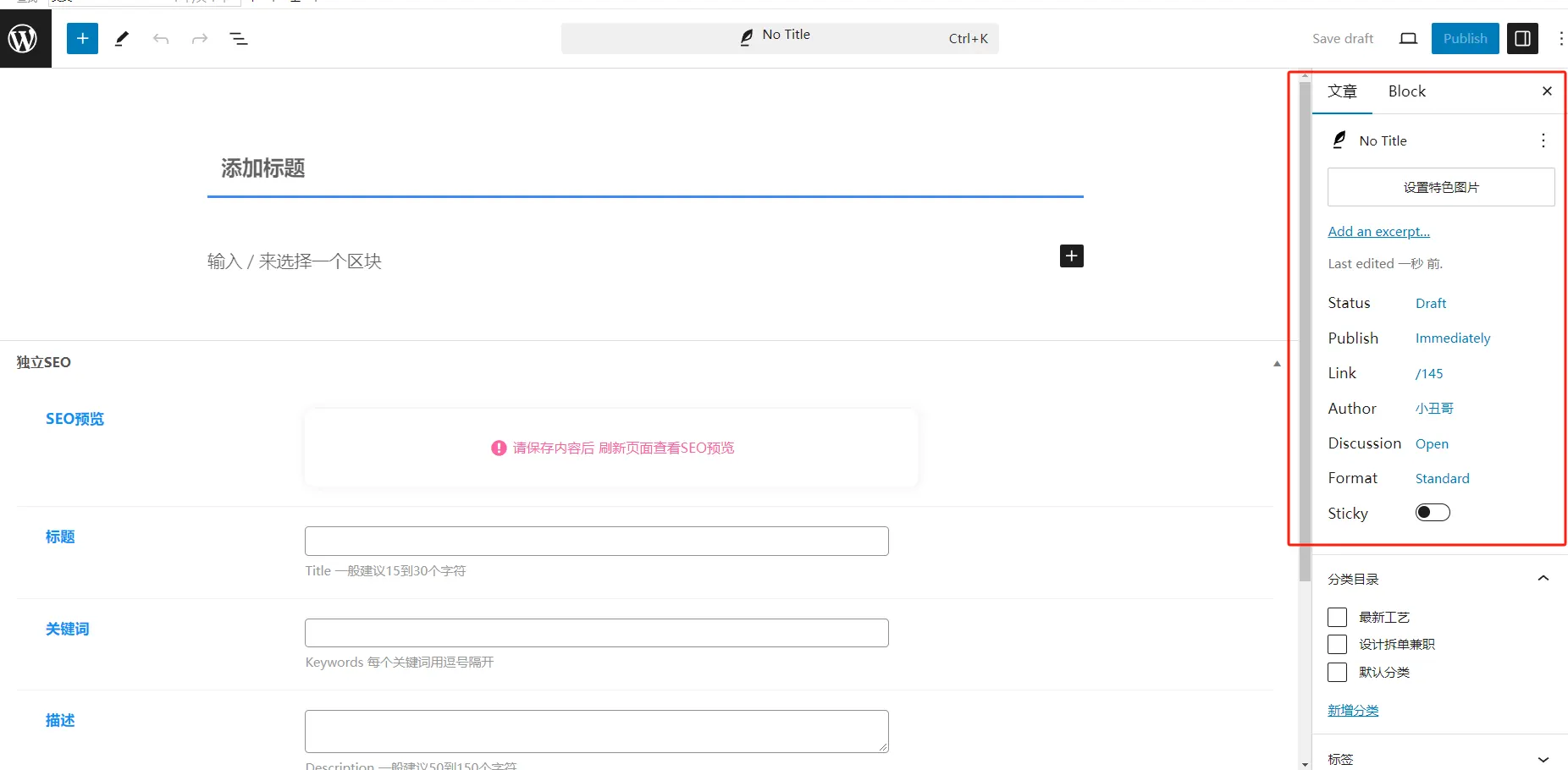Open the block inserter plus button
The width and height of the screenshot is (1568, 770).
82,38
